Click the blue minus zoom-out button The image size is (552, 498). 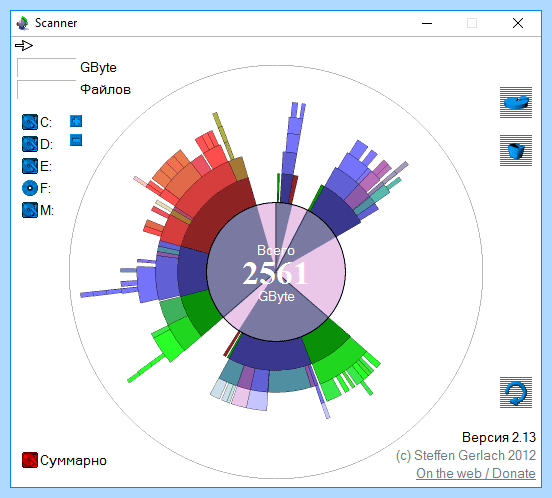click(x=76, y=140)
